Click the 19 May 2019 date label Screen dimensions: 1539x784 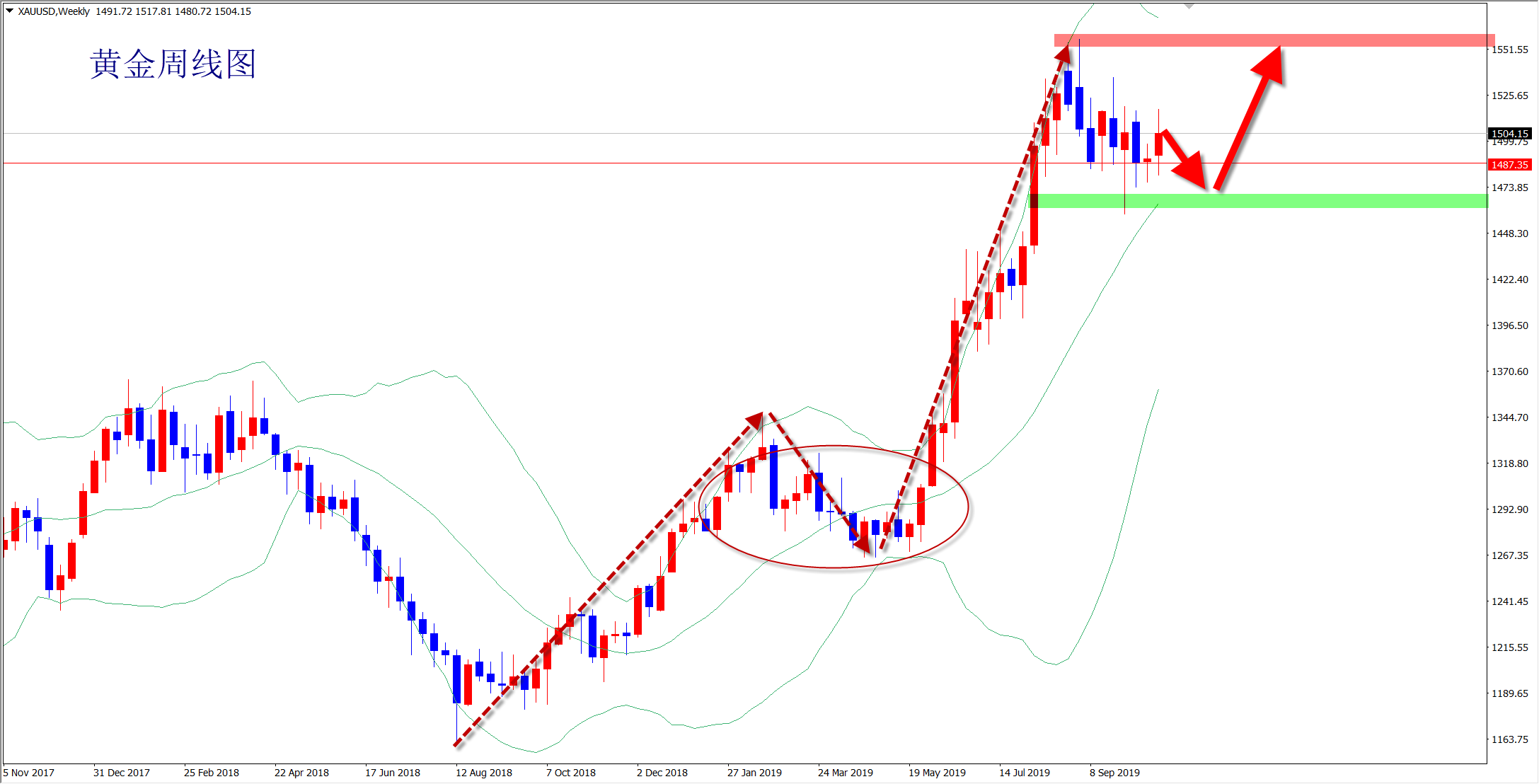[x=937, y=773]
